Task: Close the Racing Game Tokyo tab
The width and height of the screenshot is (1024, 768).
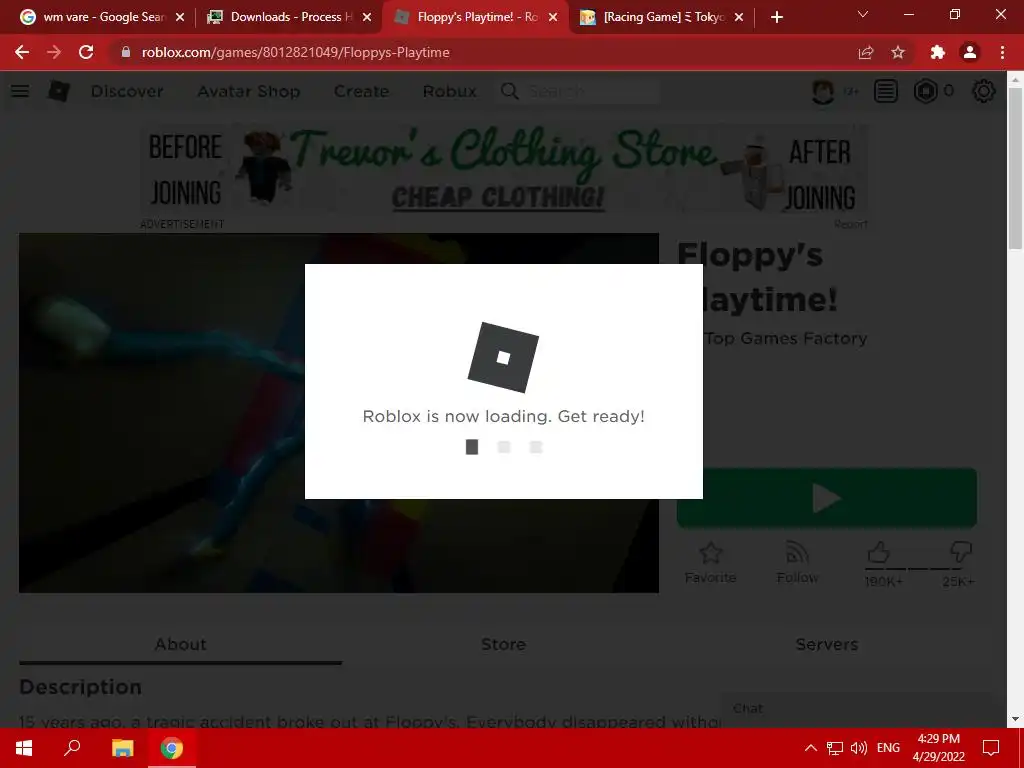Action: 739,17
